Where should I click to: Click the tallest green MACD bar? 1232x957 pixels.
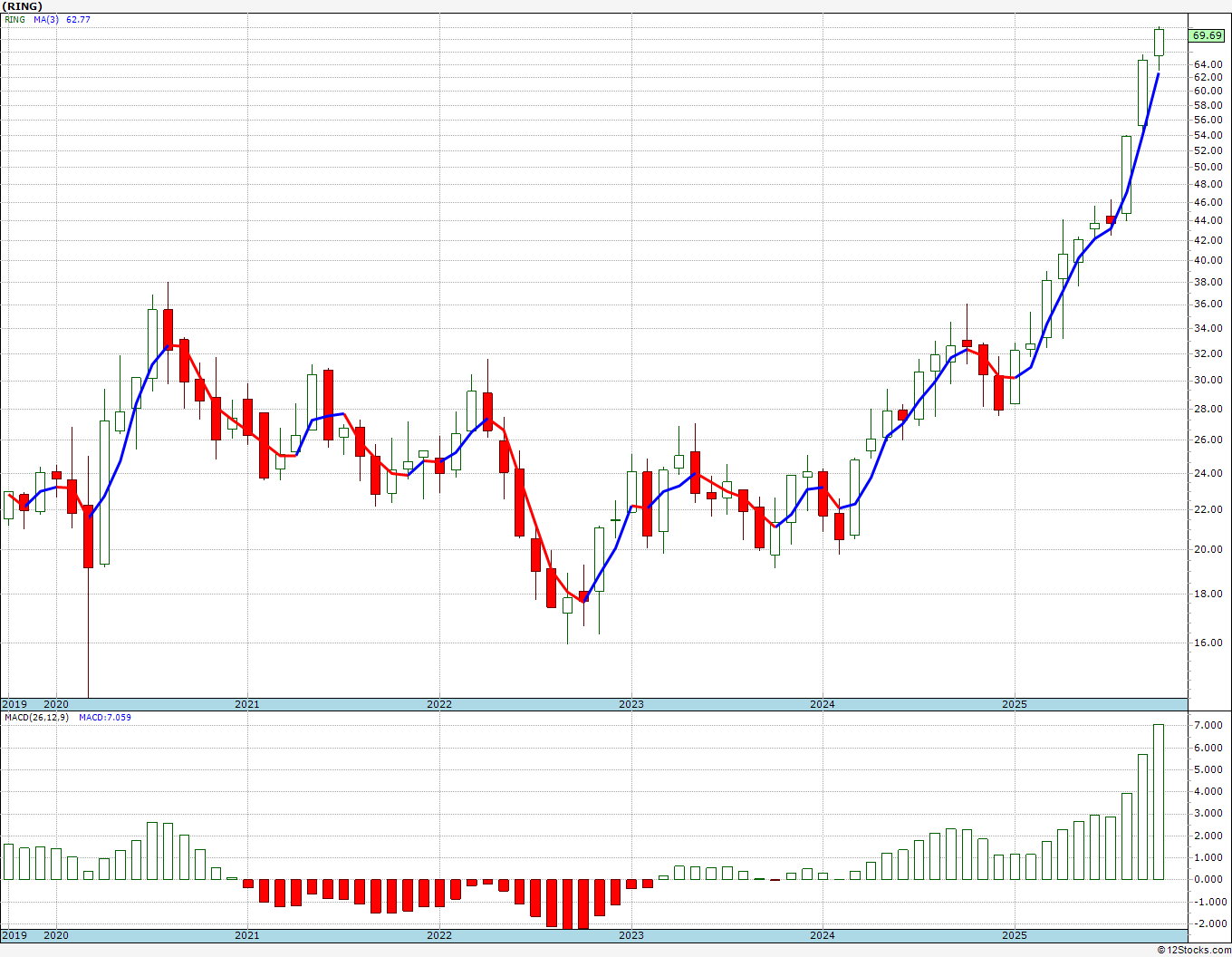pyautogui.click(x=1159, y=802)
